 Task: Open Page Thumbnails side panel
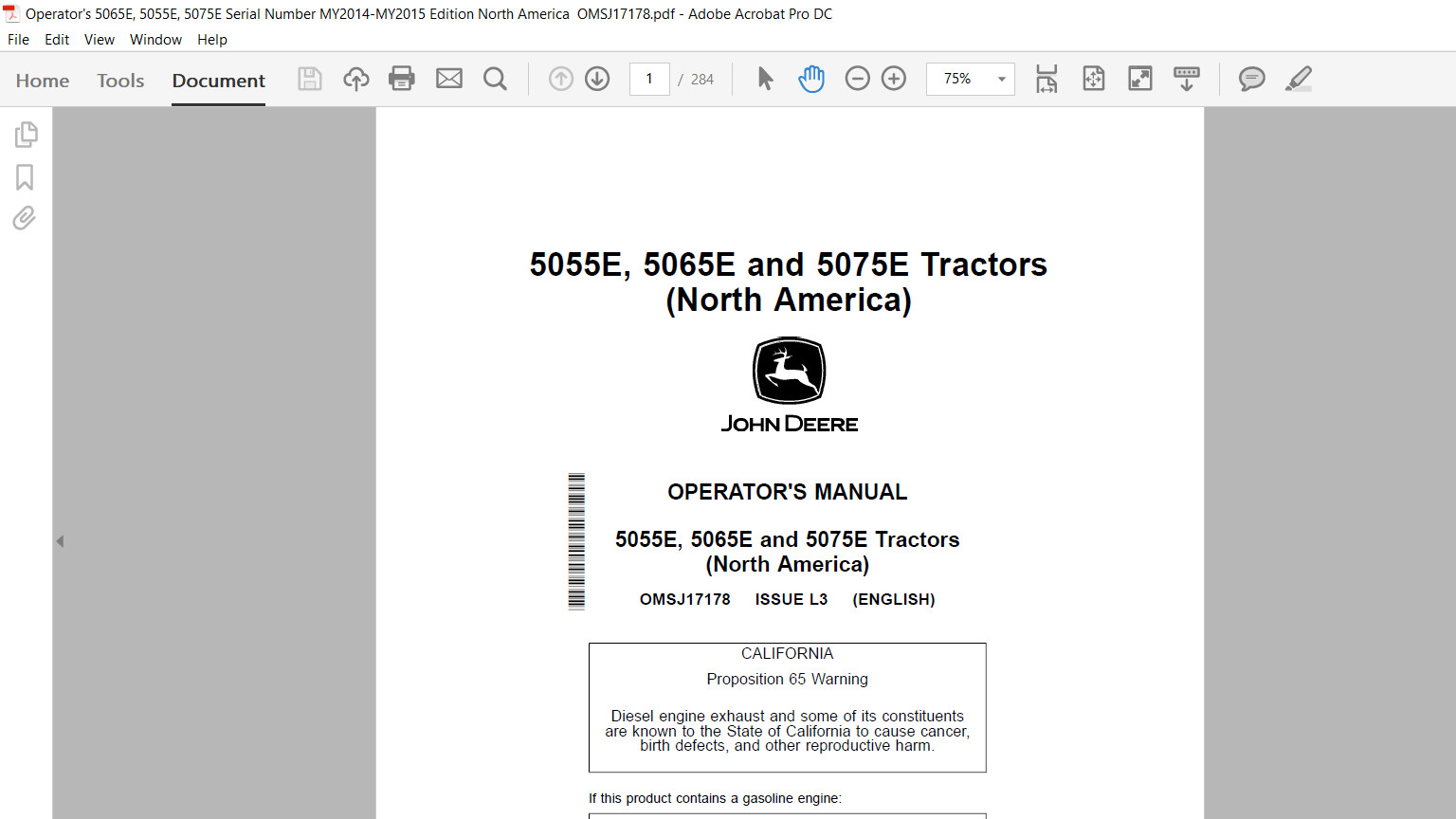click(26, 135)
